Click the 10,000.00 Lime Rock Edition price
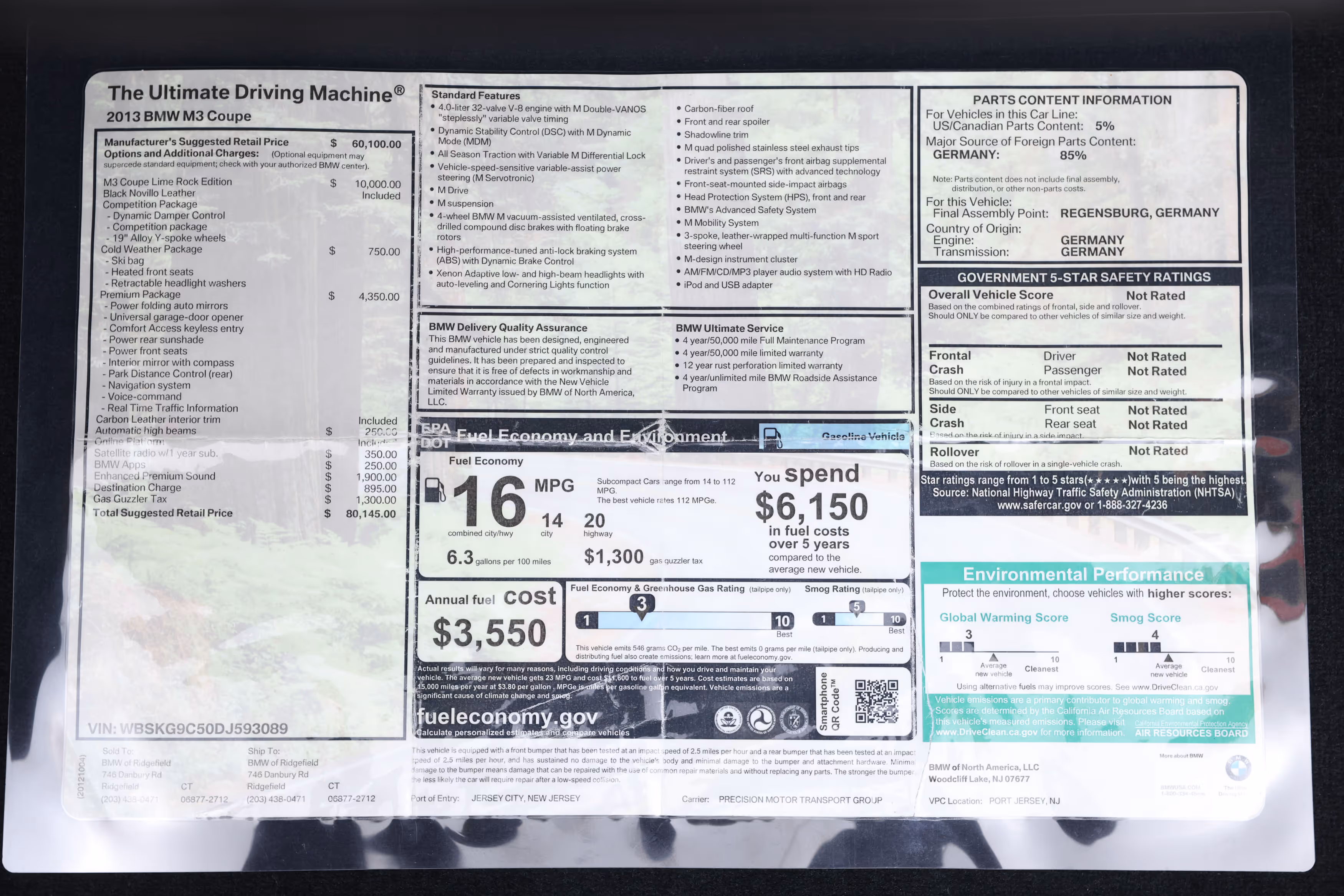The image size is (1344, 896). pos(378,184)
